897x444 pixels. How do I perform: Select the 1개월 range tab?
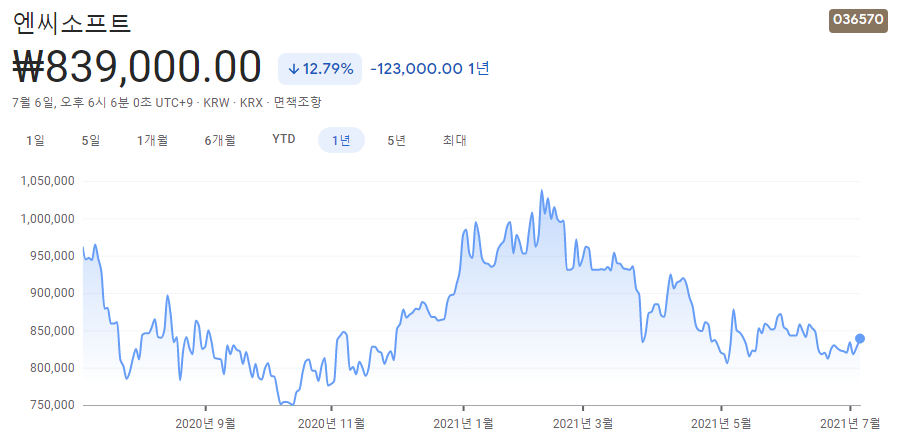(152, 140)
